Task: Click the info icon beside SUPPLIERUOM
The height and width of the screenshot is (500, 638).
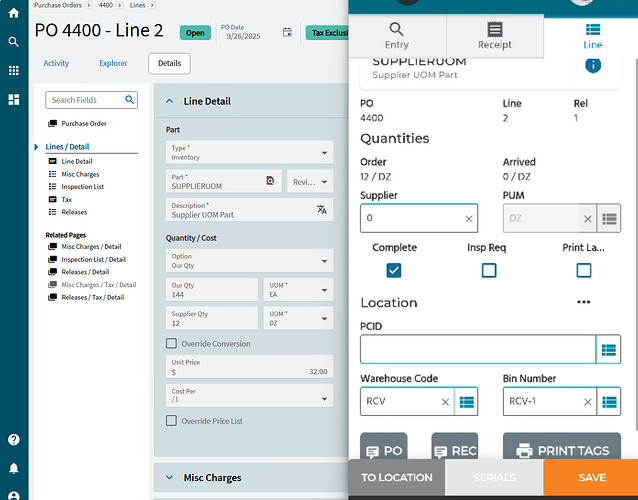Action: click(x=593, y=65)
